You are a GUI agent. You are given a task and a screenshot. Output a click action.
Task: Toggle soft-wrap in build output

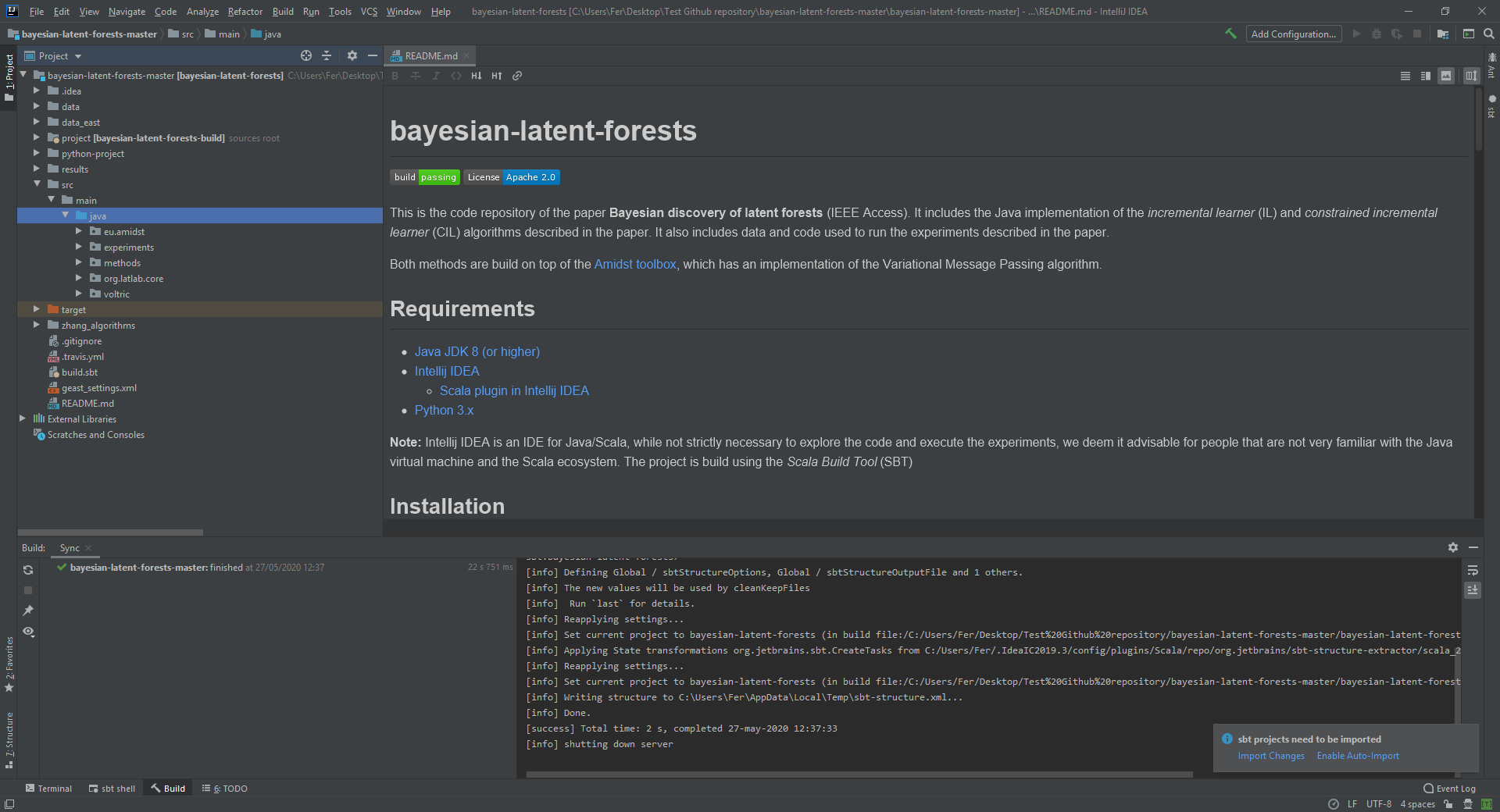point(1472,570)
